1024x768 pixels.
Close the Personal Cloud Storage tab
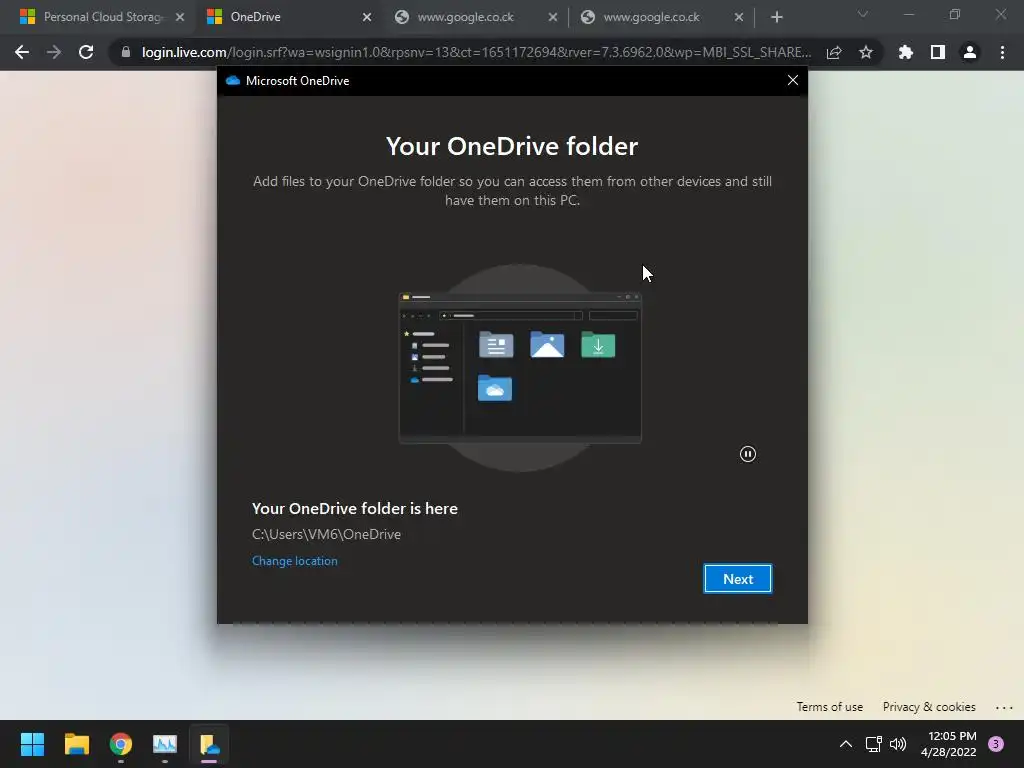(180, 17)
